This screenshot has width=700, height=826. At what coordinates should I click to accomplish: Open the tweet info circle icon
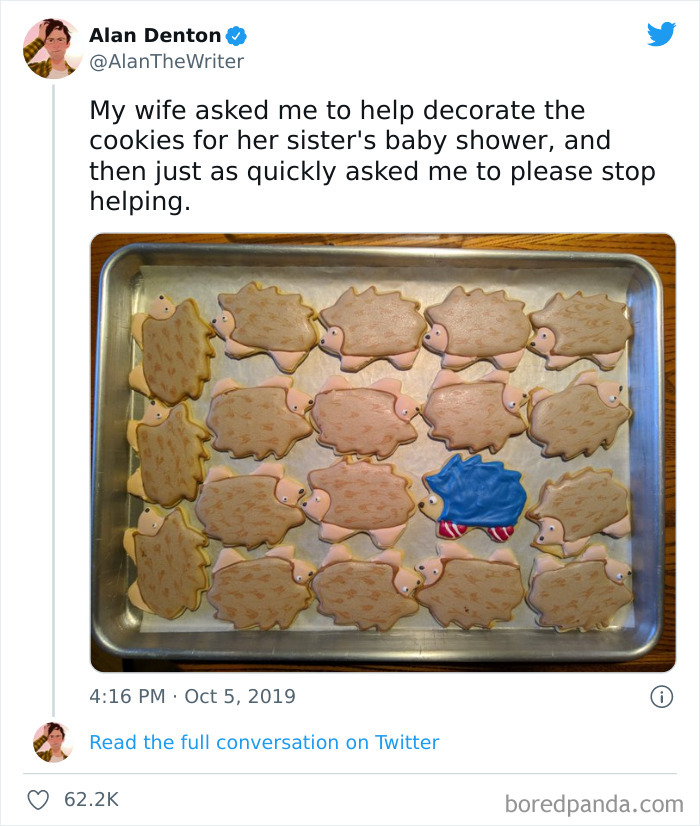point(663,697)
